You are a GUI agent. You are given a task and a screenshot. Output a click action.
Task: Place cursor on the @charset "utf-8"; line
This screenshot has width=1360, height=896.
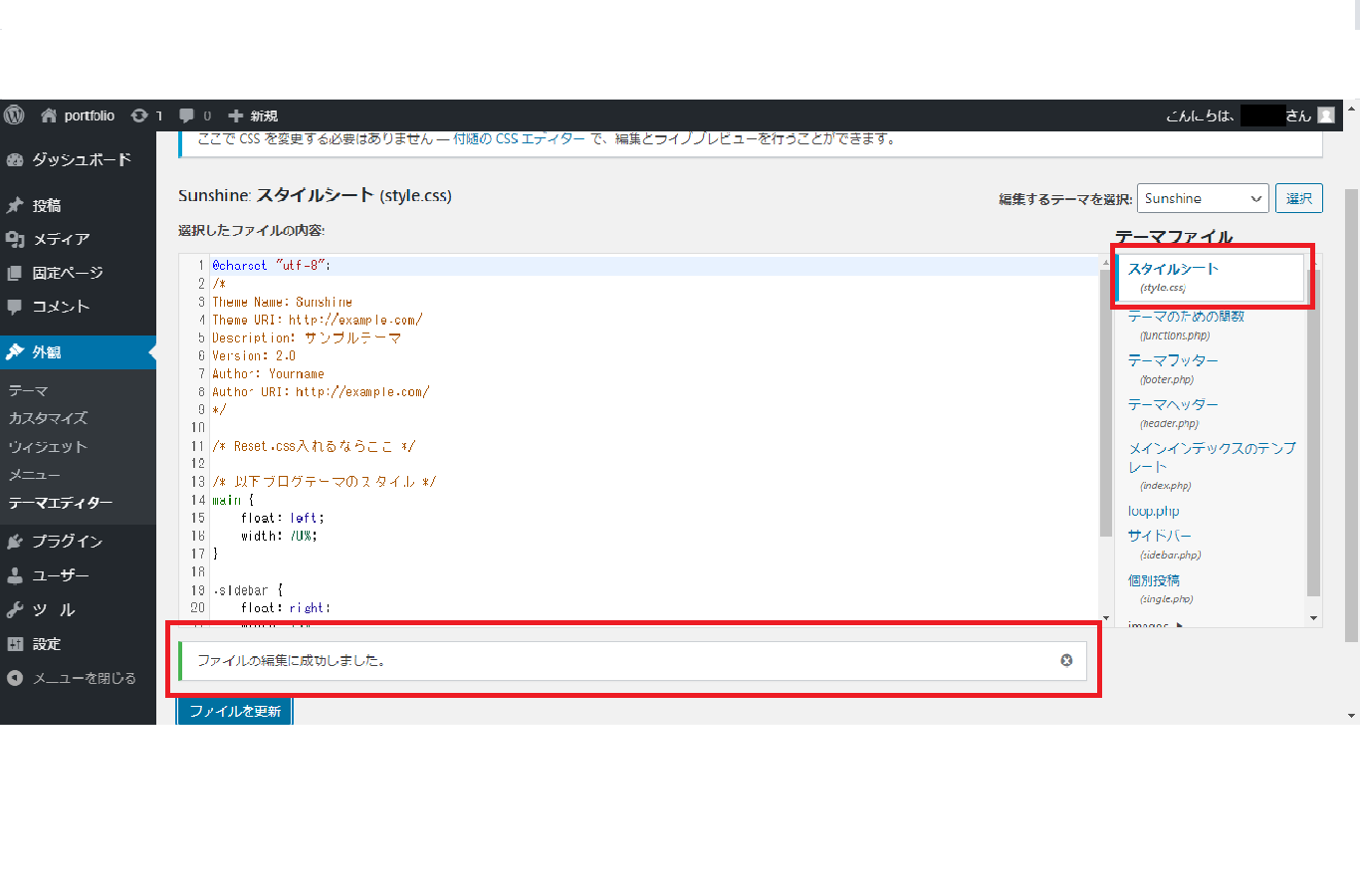point(271,266)
